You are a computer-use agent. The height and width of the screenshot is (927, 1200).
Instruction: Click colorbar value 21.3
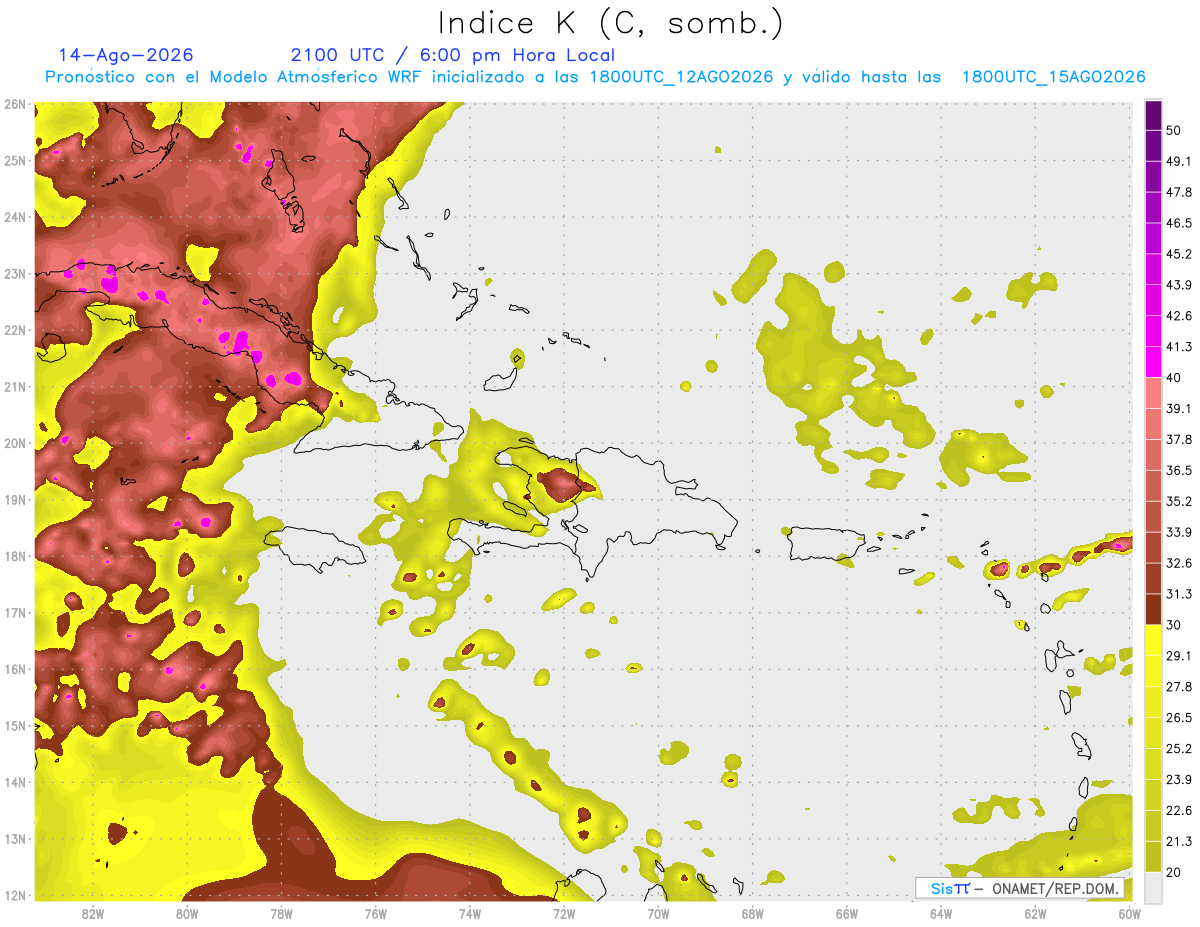click(1178, 841)
